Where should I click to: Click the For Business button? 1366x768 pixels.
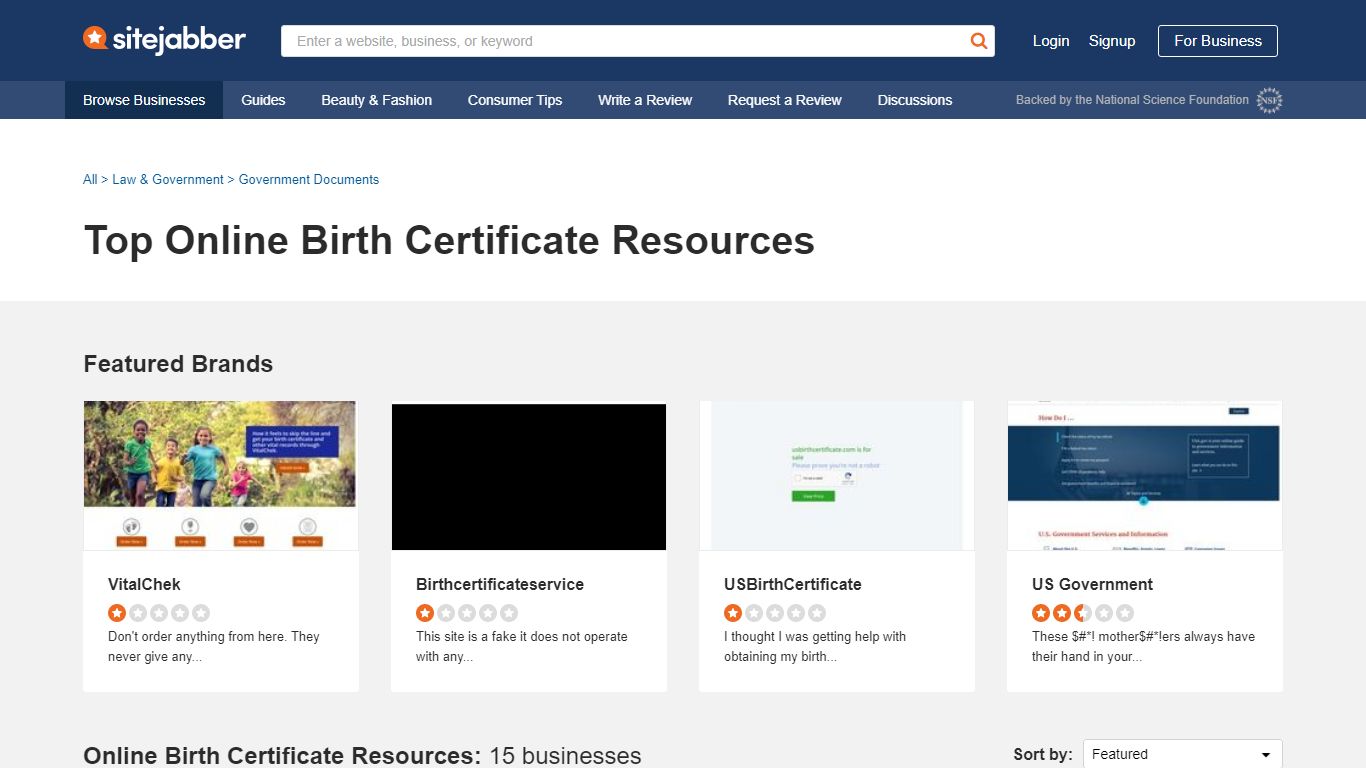pyautogui.click(x=1218, y=41)
